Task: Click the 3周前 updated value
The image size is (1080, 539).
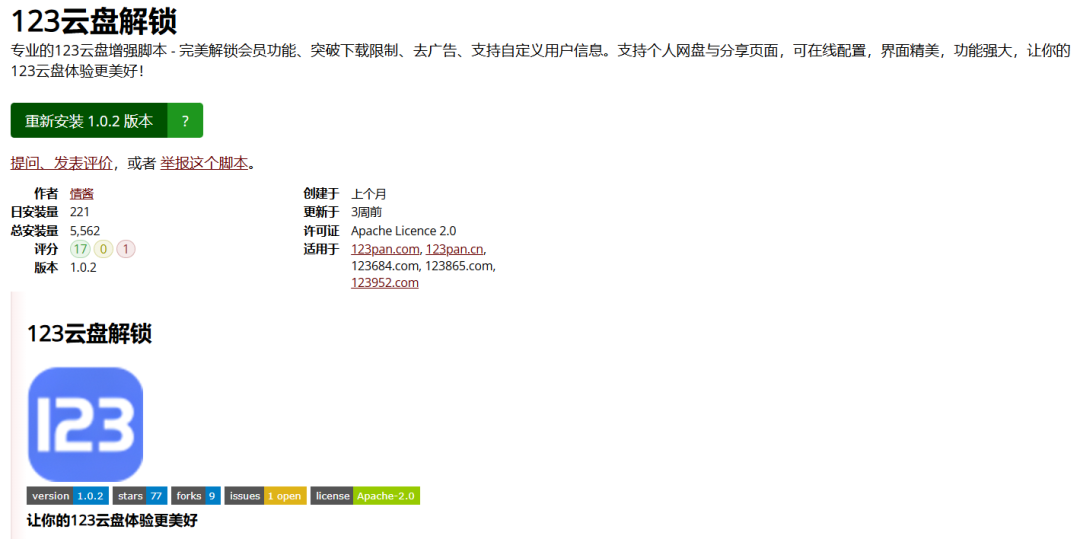Action: (366, 212)
